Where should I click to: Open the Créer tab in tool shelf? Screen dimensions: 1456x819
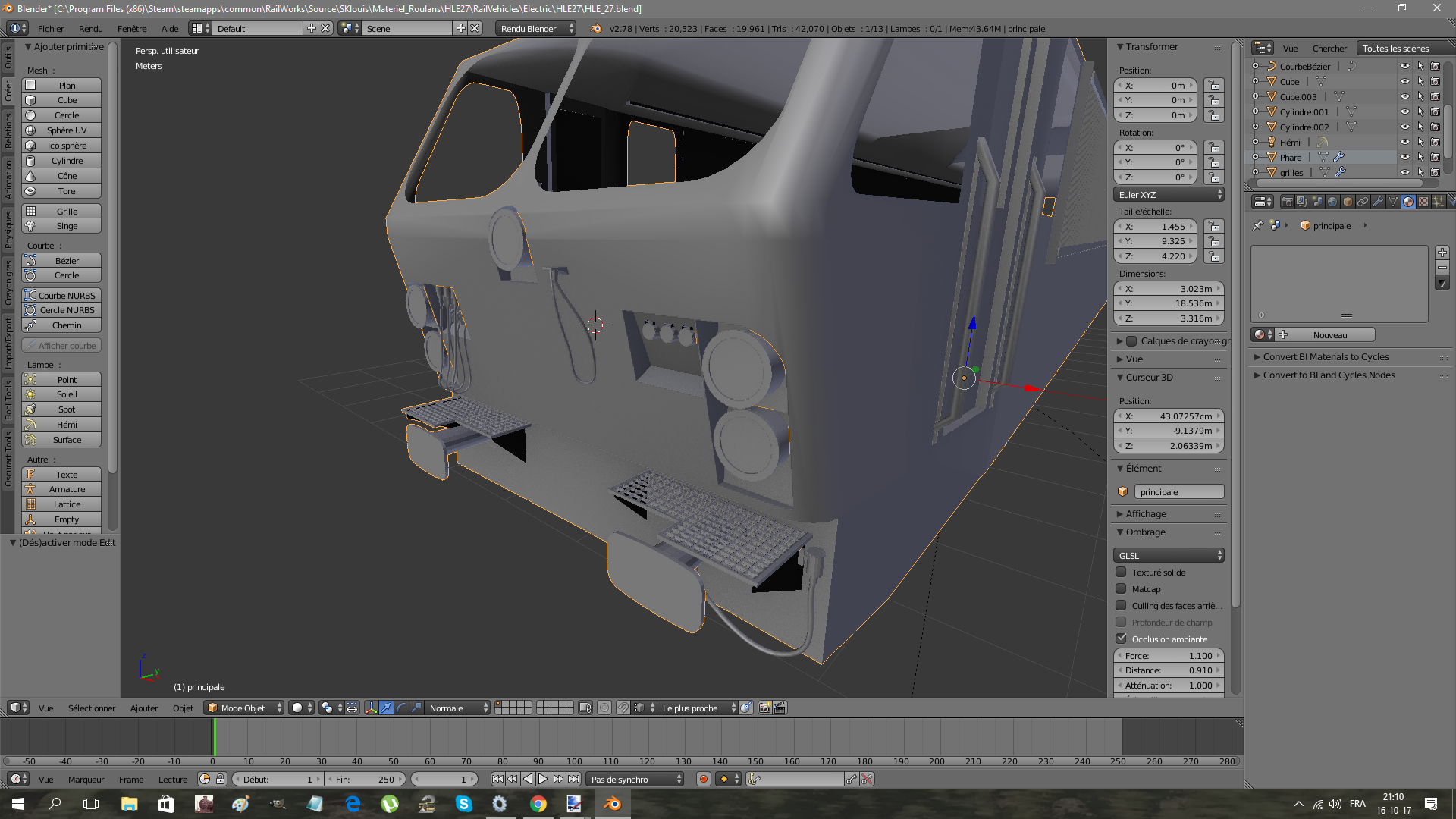pos(8,92)
